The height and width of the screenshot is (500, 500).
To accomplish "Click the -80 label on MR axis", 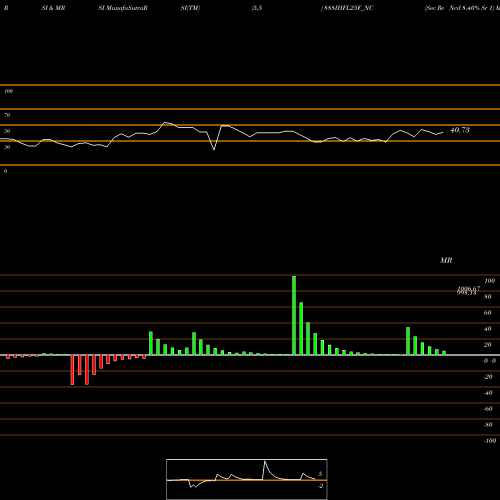I will tap(488, 425).
